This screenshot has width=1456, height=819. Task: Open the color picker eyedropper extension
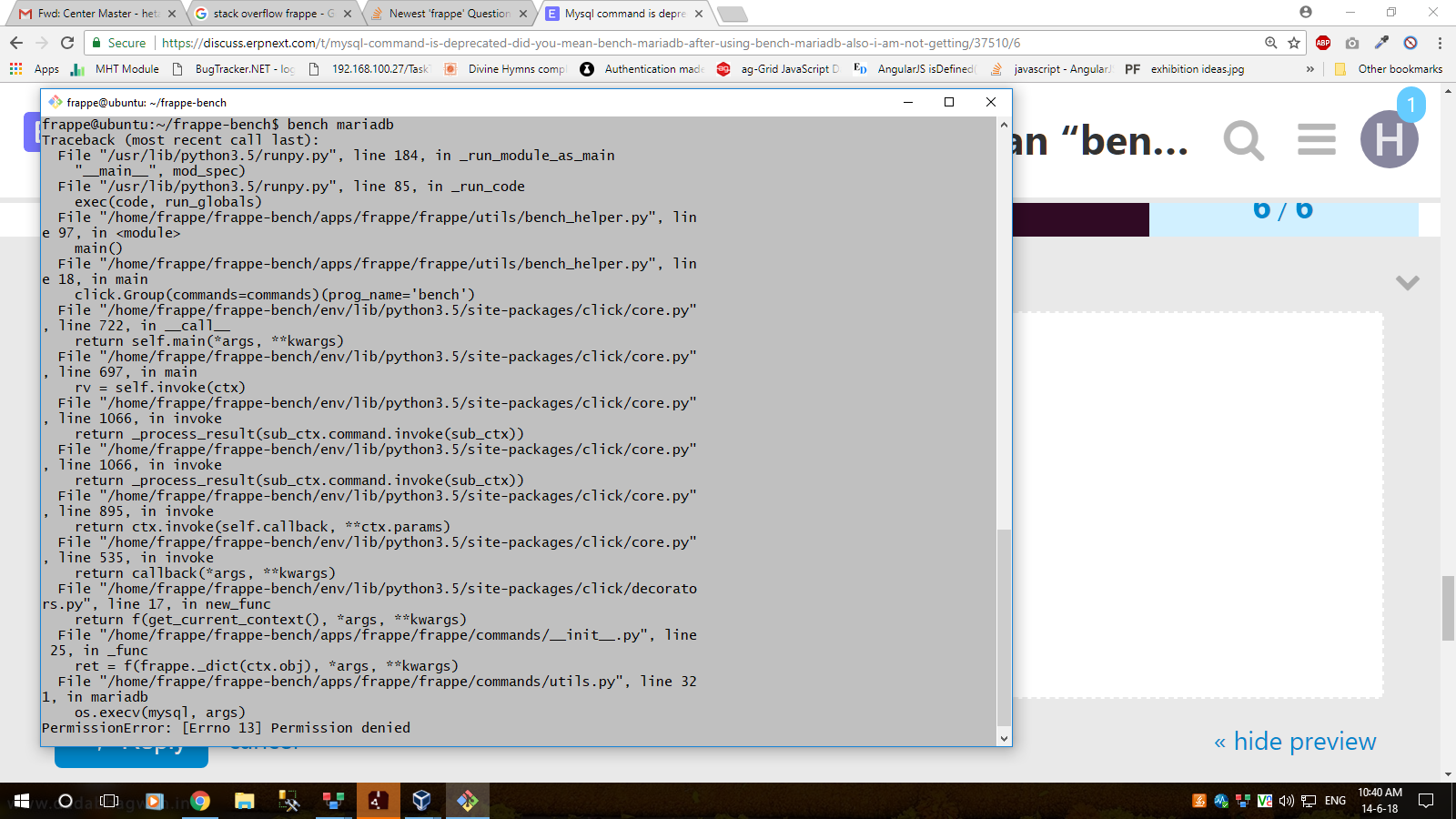(1381, 43)
